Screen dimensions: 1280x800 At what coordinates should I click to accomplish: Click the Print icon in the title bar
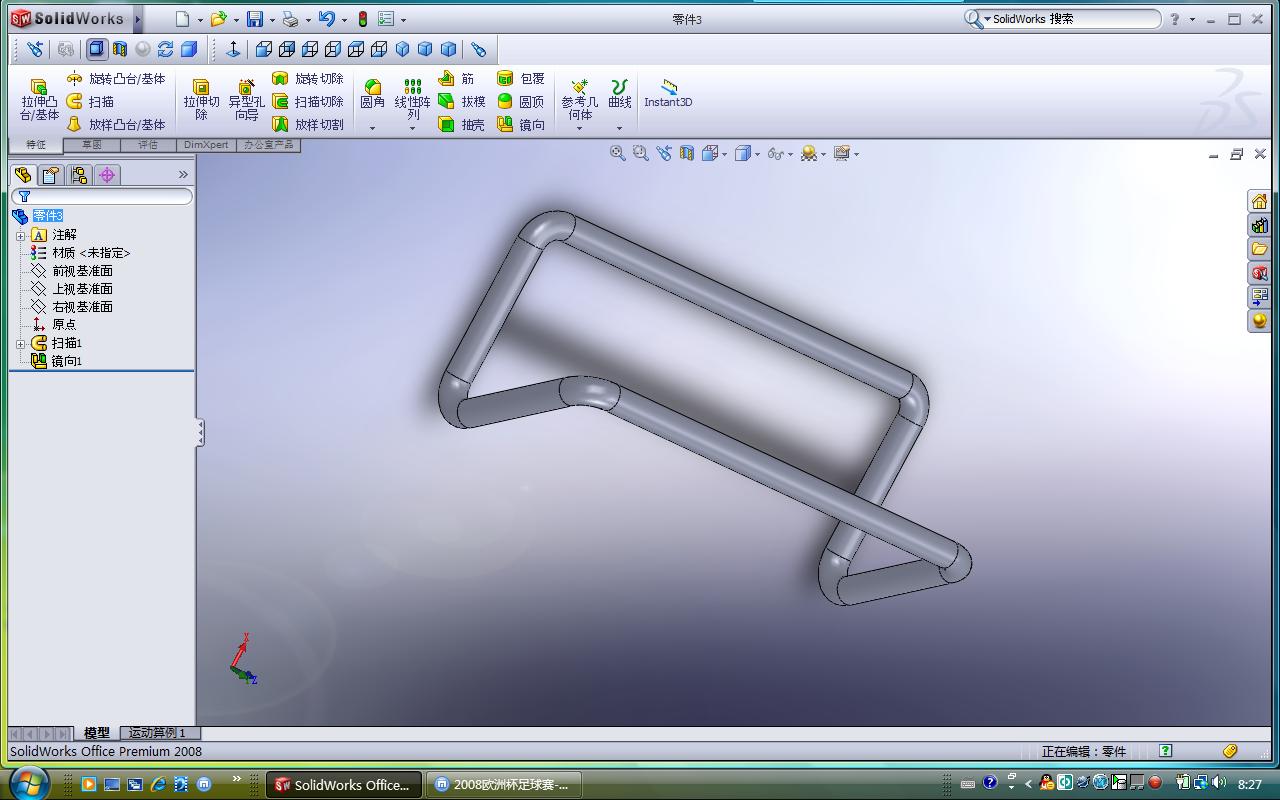coord(290,19)
